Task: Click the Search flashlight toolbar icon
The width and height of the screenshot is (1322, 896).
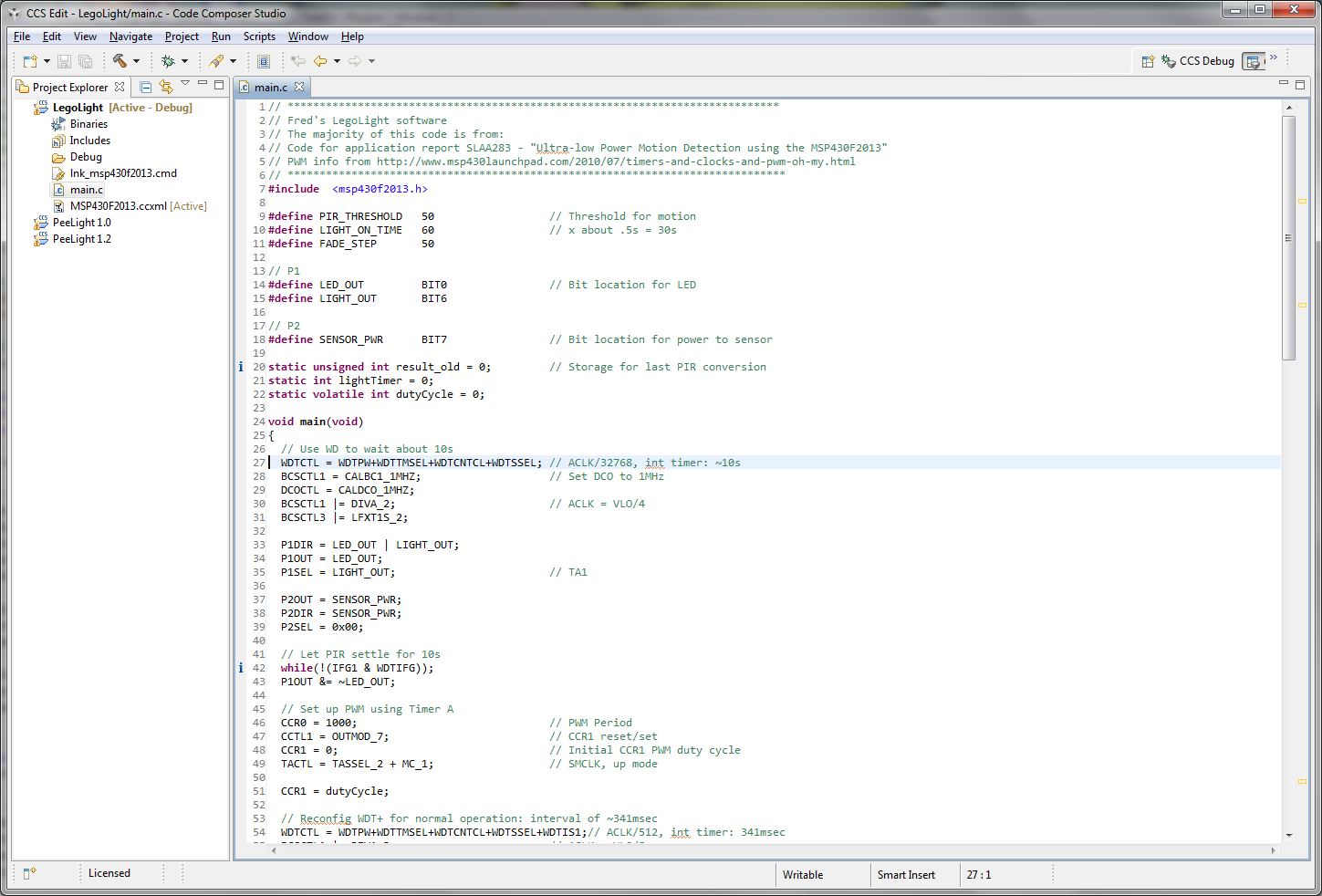Action: (216, 61)
